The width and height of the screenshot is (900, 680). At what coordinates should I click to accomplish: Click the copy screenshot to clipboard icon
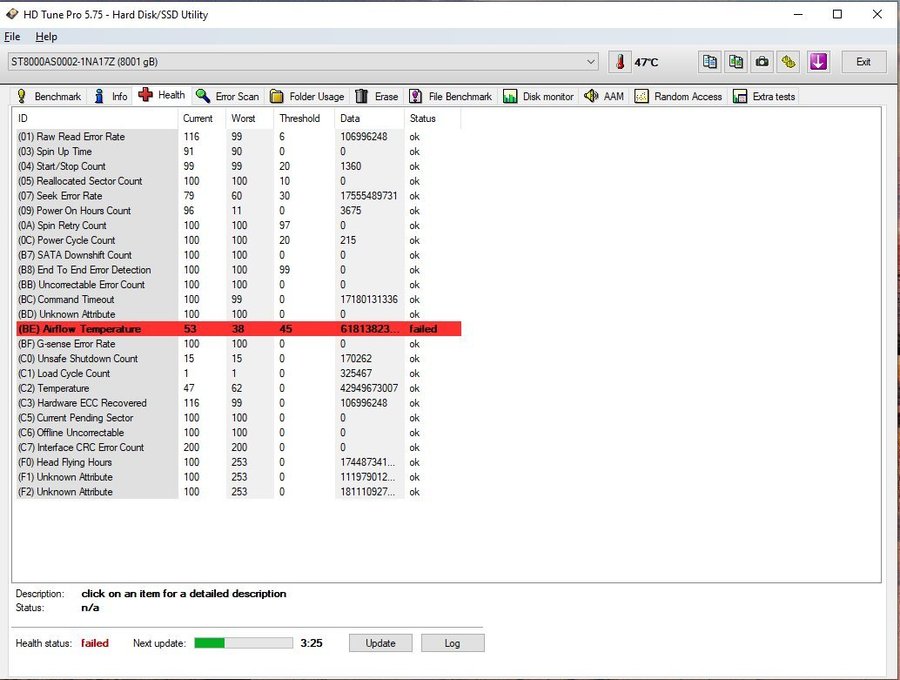736,61
